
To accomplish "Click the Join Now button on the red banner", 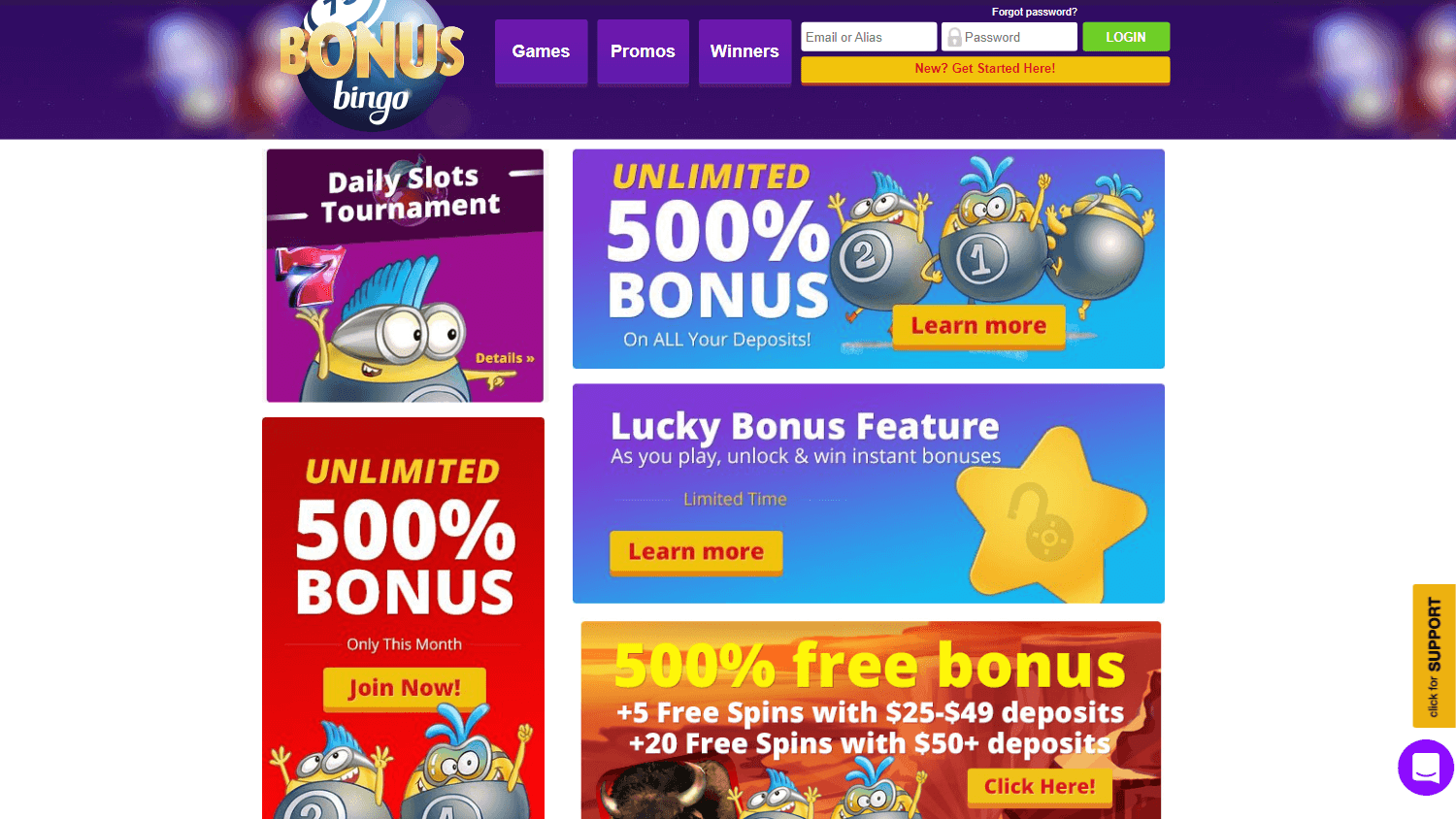I will 405,688.
